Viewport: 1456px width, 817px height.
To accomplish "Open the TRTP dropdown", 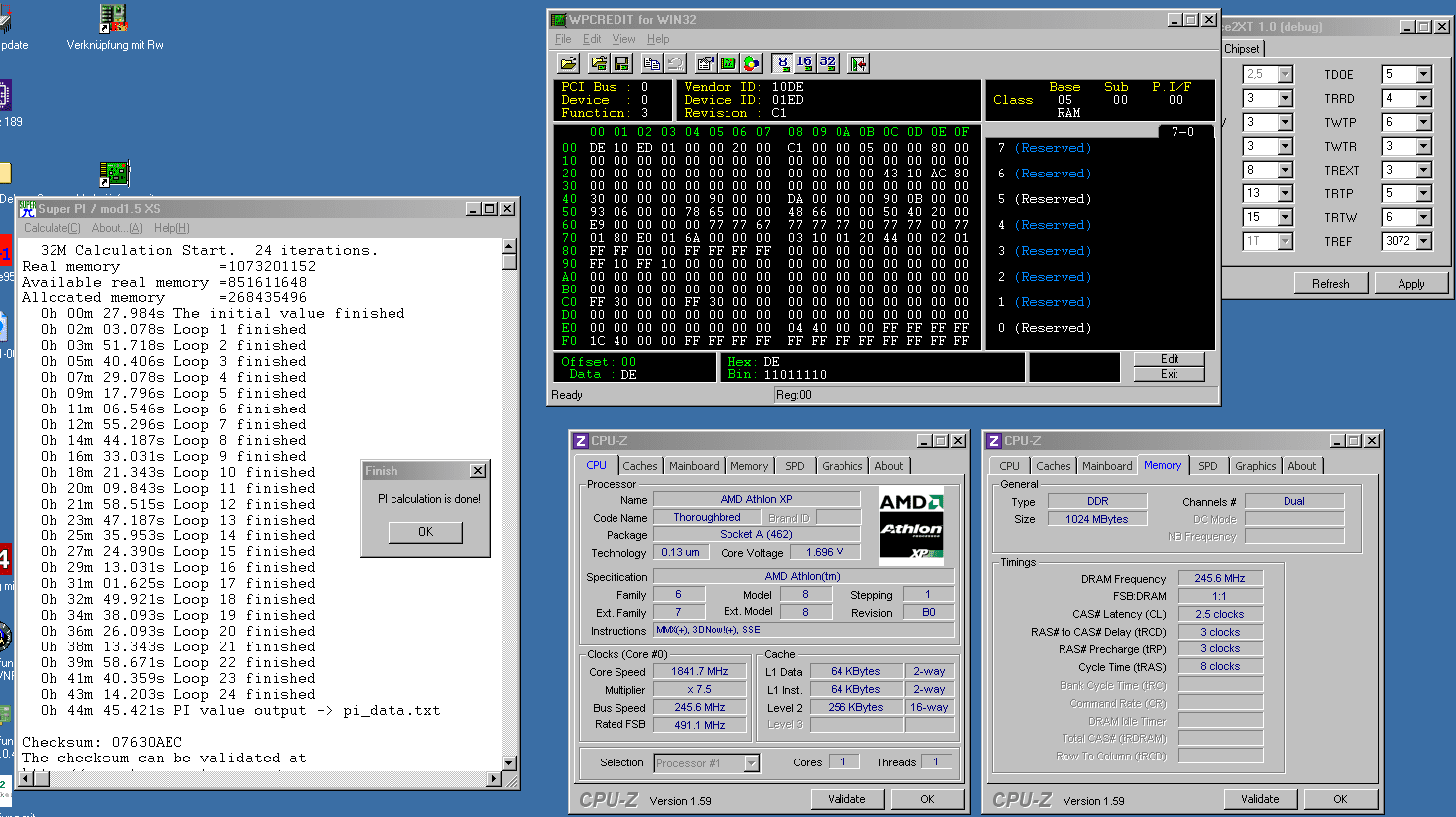I will point(1424,193).
